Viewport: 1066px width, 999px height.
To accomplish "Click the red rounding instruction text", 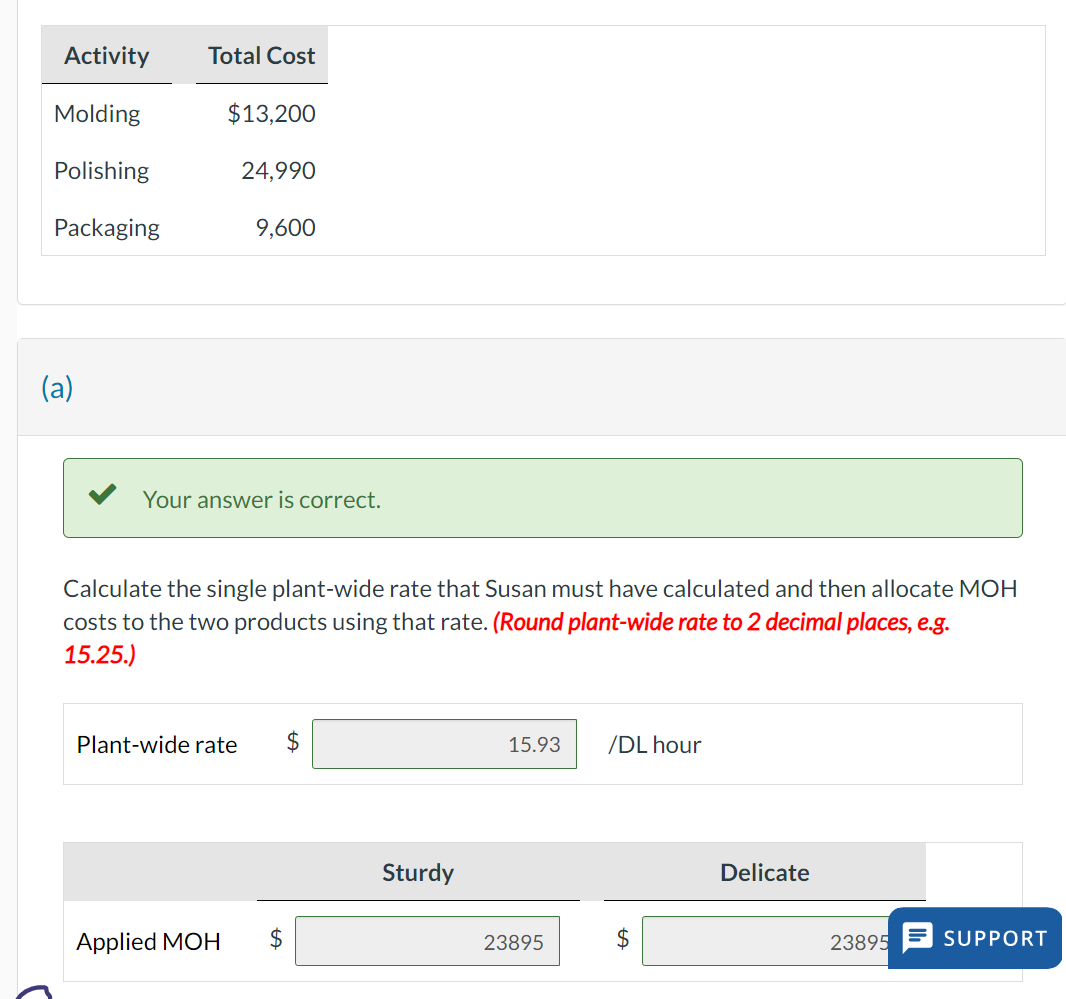I will pyautogui.click(x=720, y=622).
